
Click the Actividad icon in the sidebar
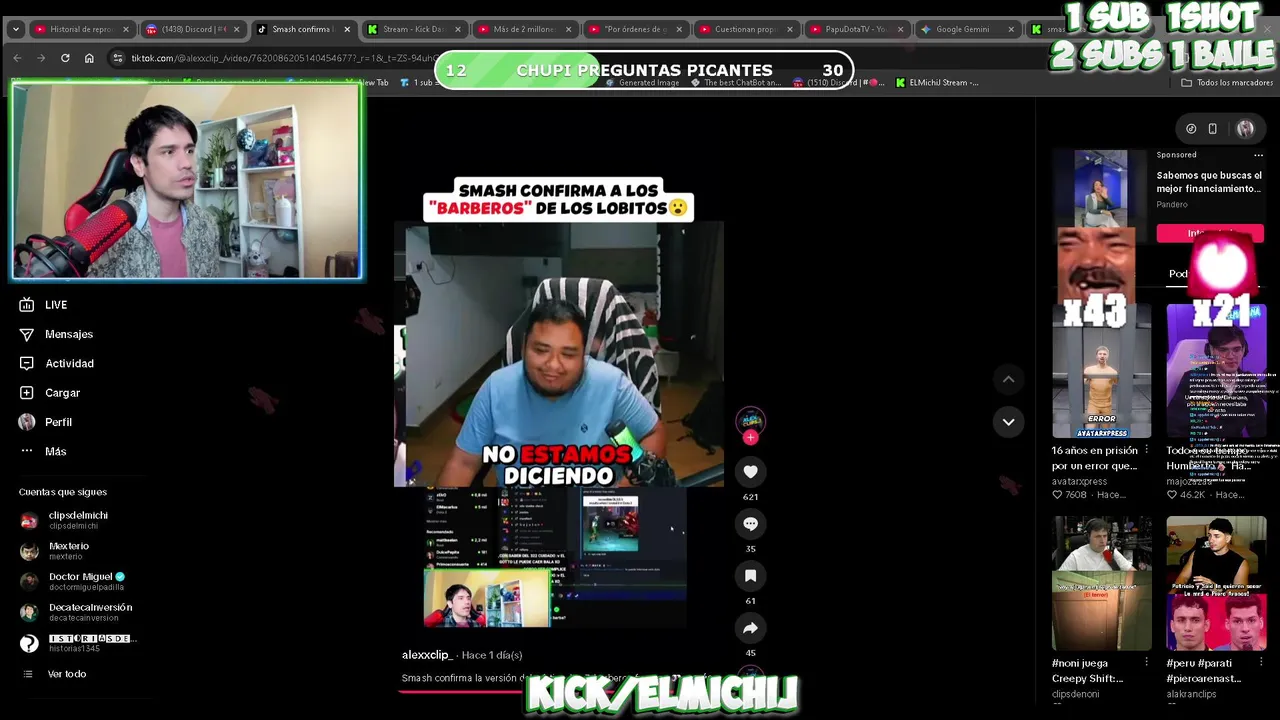point(27,363)
